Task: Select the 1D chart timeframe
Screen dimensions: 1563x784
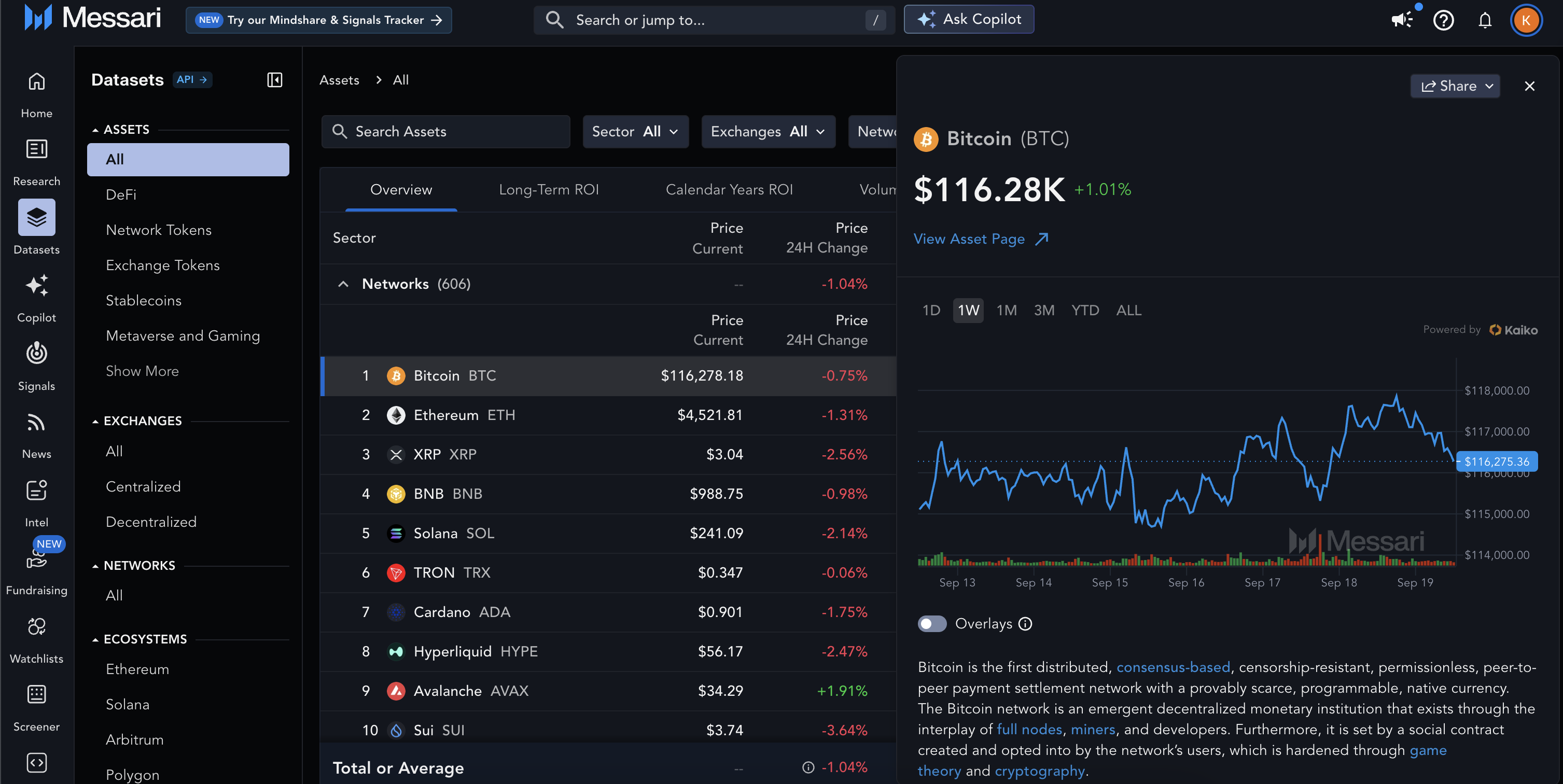Action: 931,311
